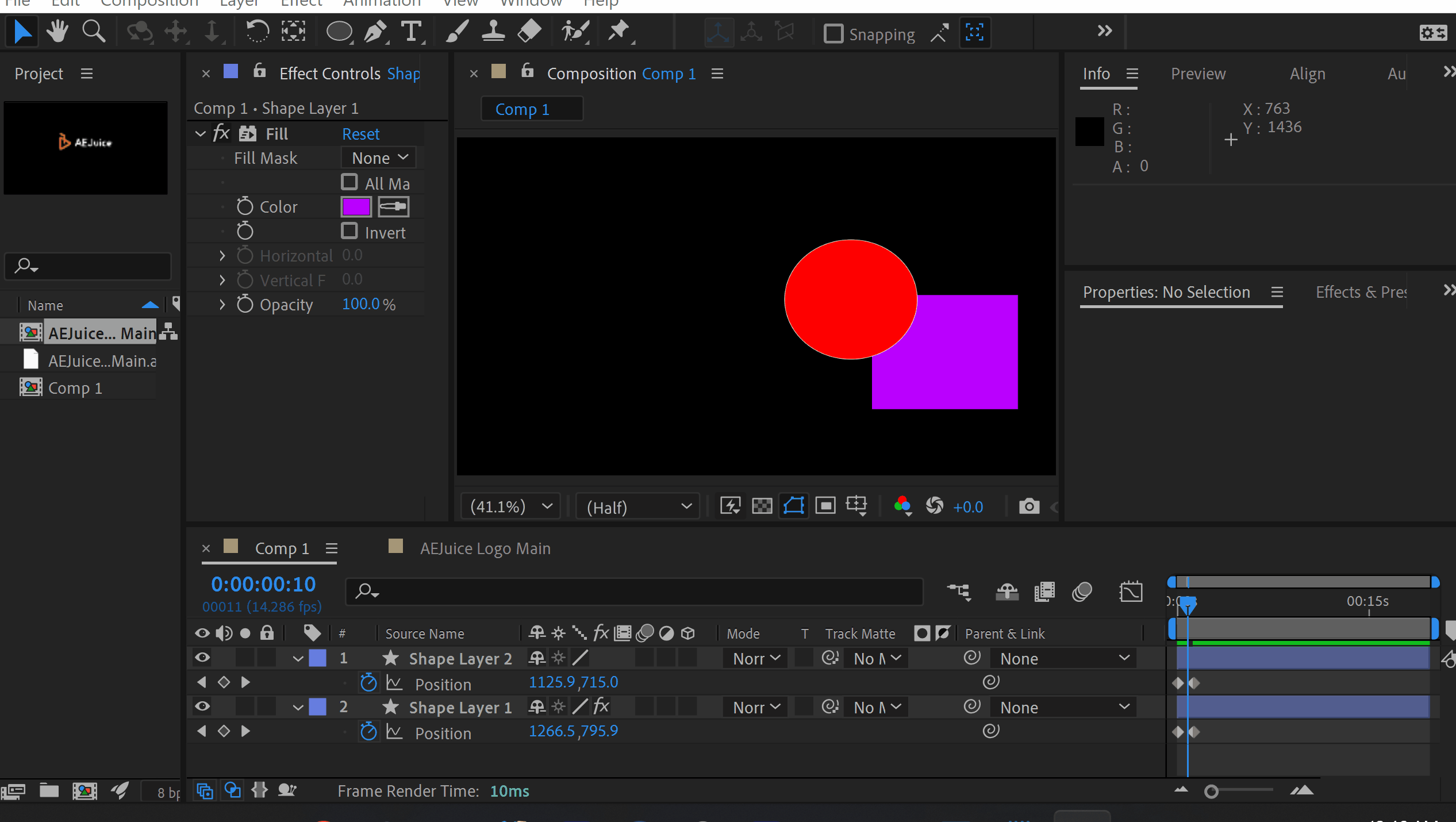Select the Pen tool

[x=375, y=32]
